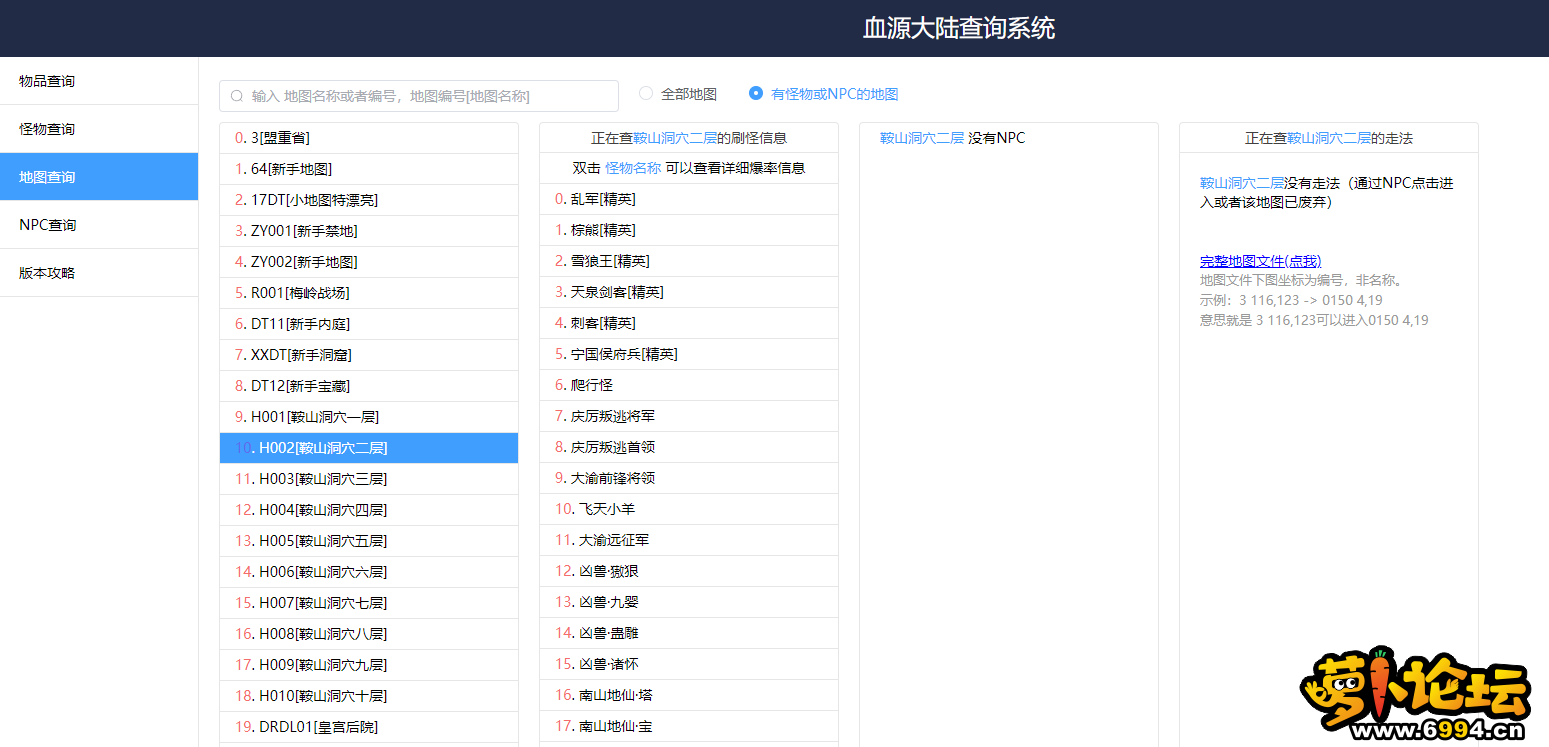Select the 有怪物或NPC的地图 radio button
The height and width of the screenshot is (747, 1549).
point(756,93)
